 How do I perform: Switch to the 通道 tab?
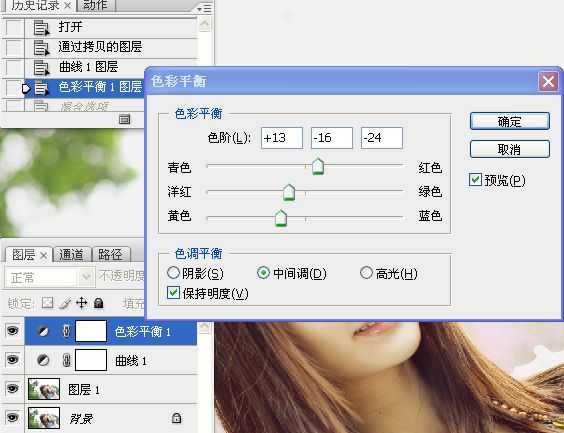71,255
